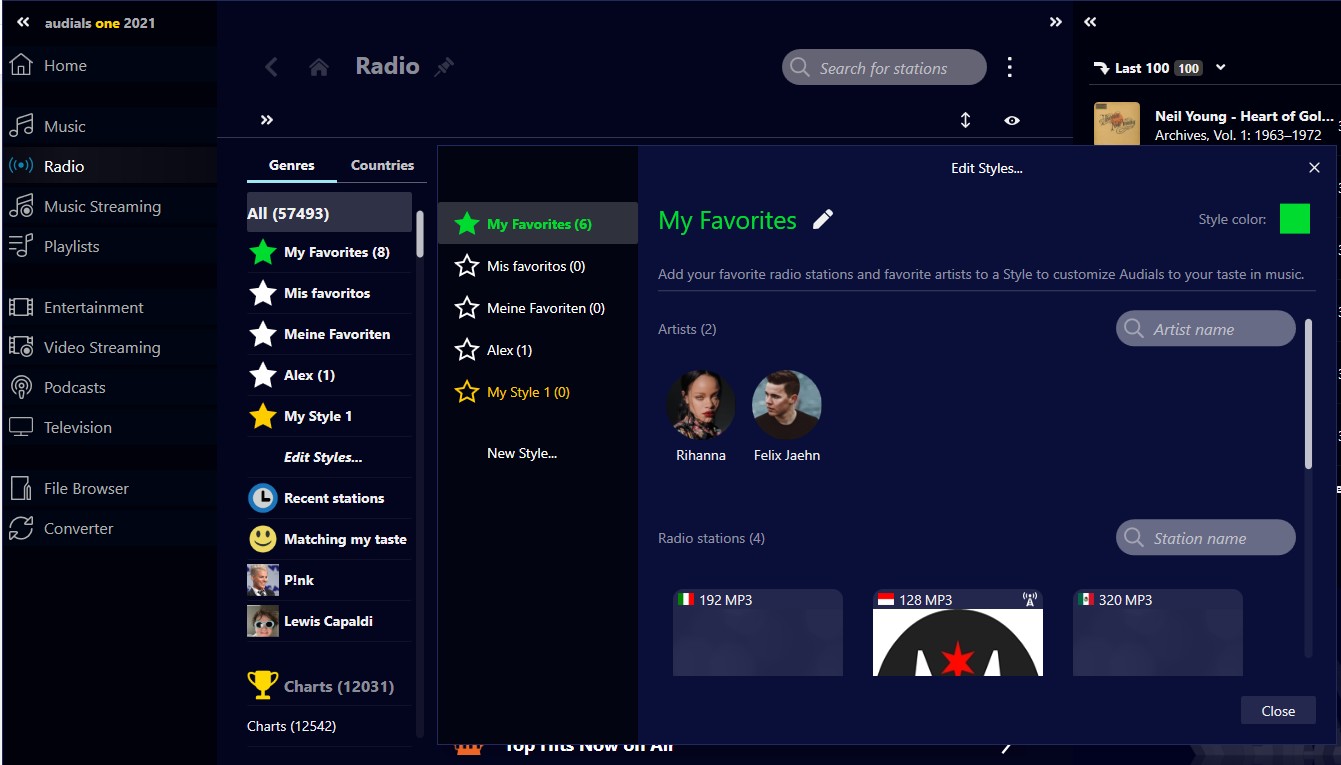1341x765 pixels.
Task: Open the 128 MP3 station tile
Action: (x=958, y=632)
